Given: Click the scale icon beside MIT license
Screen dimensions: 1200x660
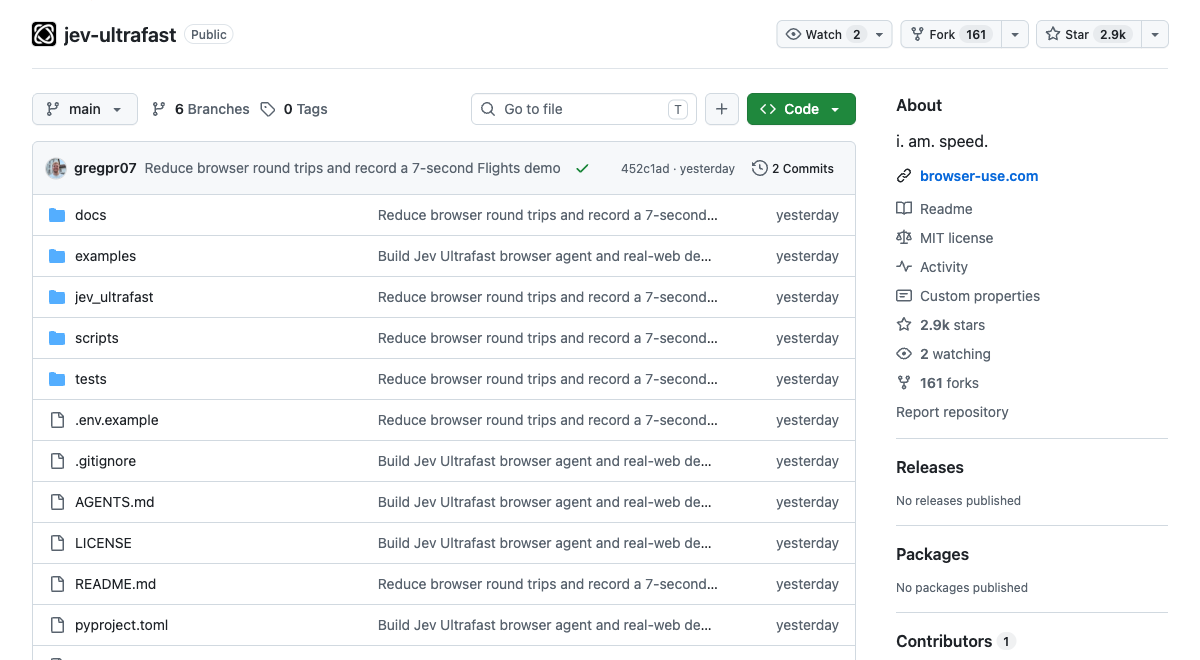Looking at the screenshot, I should [904, 238].
